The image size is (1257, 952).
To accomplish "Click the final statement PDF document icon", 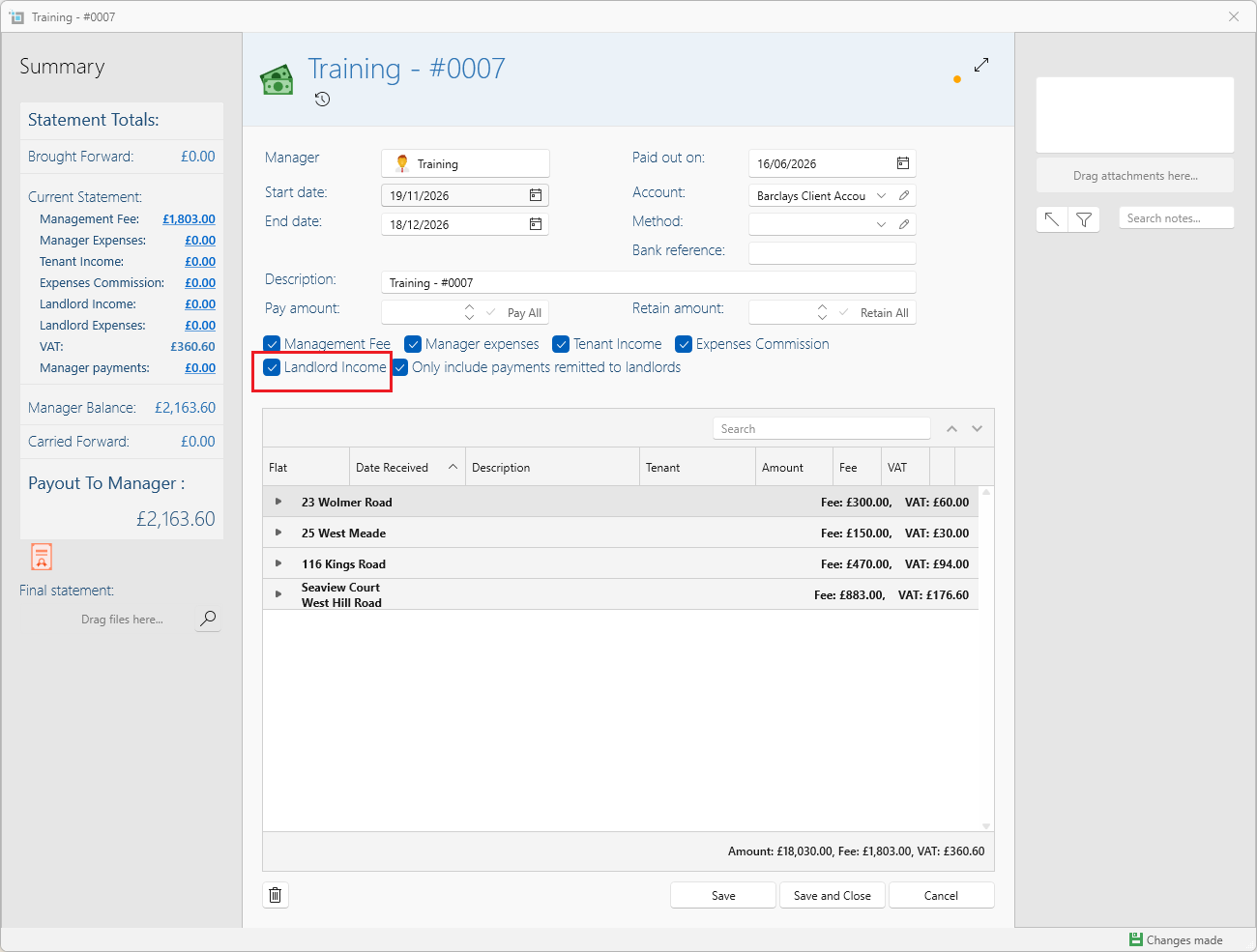I will point(42,557).
